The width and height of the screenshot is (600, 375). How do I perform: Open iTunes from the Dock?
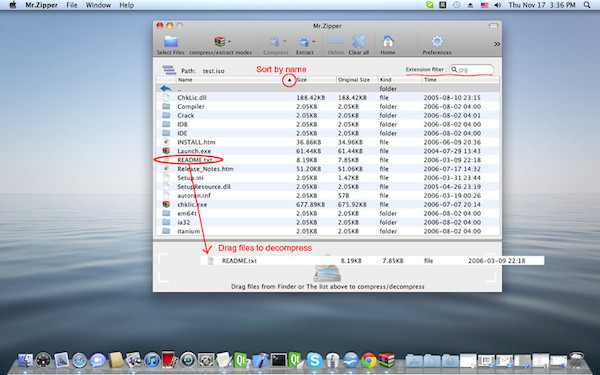[x=152, y=360]
